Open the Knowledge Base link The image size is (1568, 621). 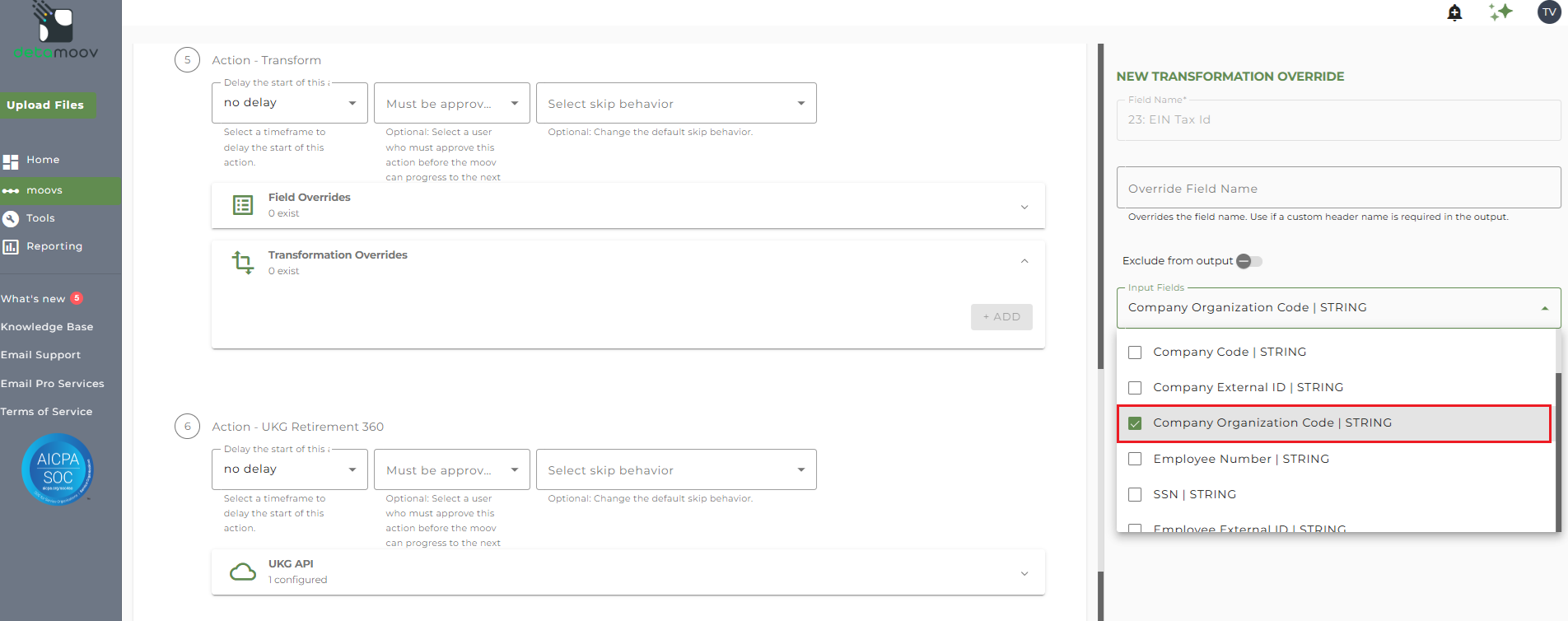[47, 327]
